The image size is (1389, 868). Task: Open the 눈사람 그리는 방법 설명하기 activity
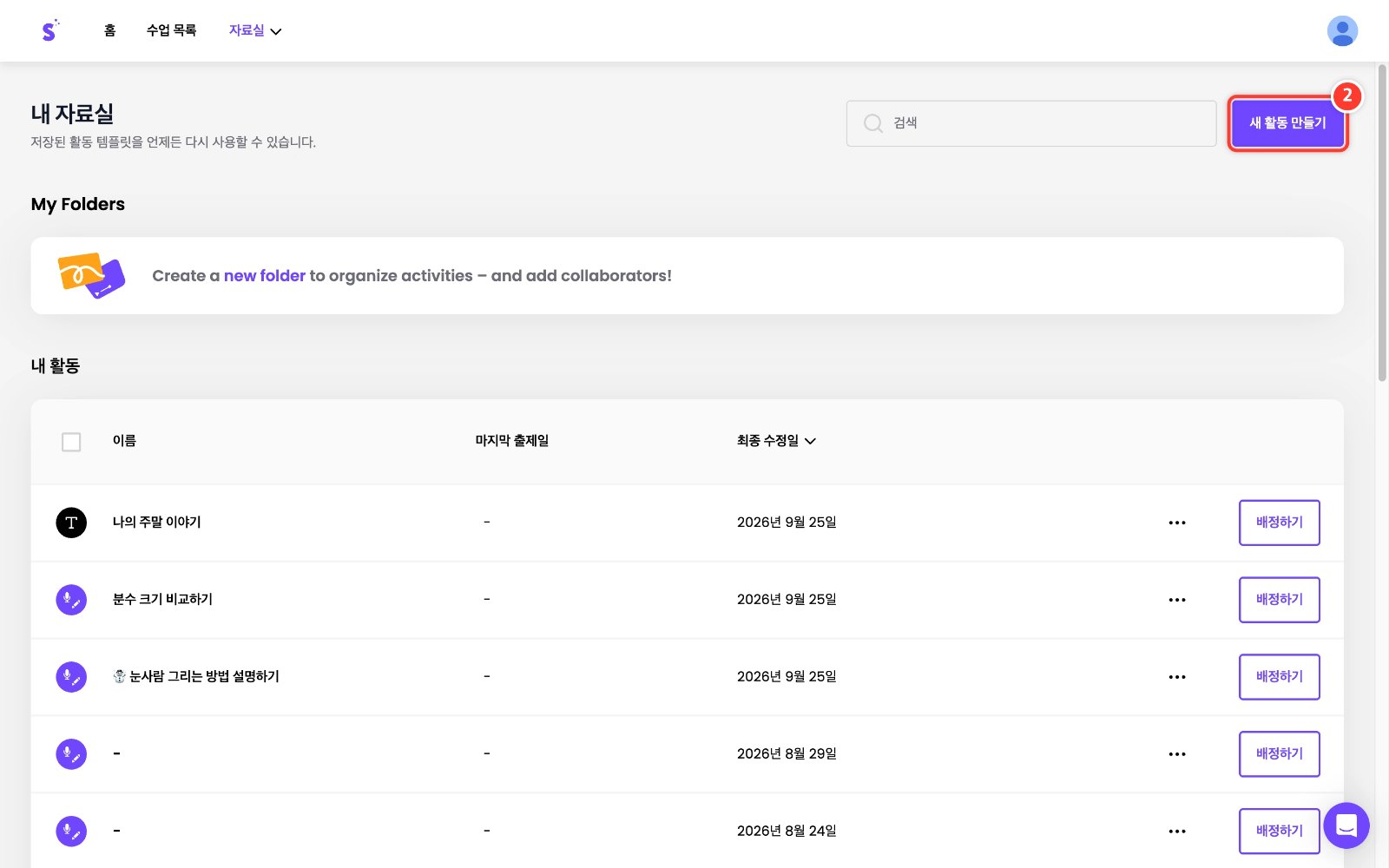[x=196, y=677]
